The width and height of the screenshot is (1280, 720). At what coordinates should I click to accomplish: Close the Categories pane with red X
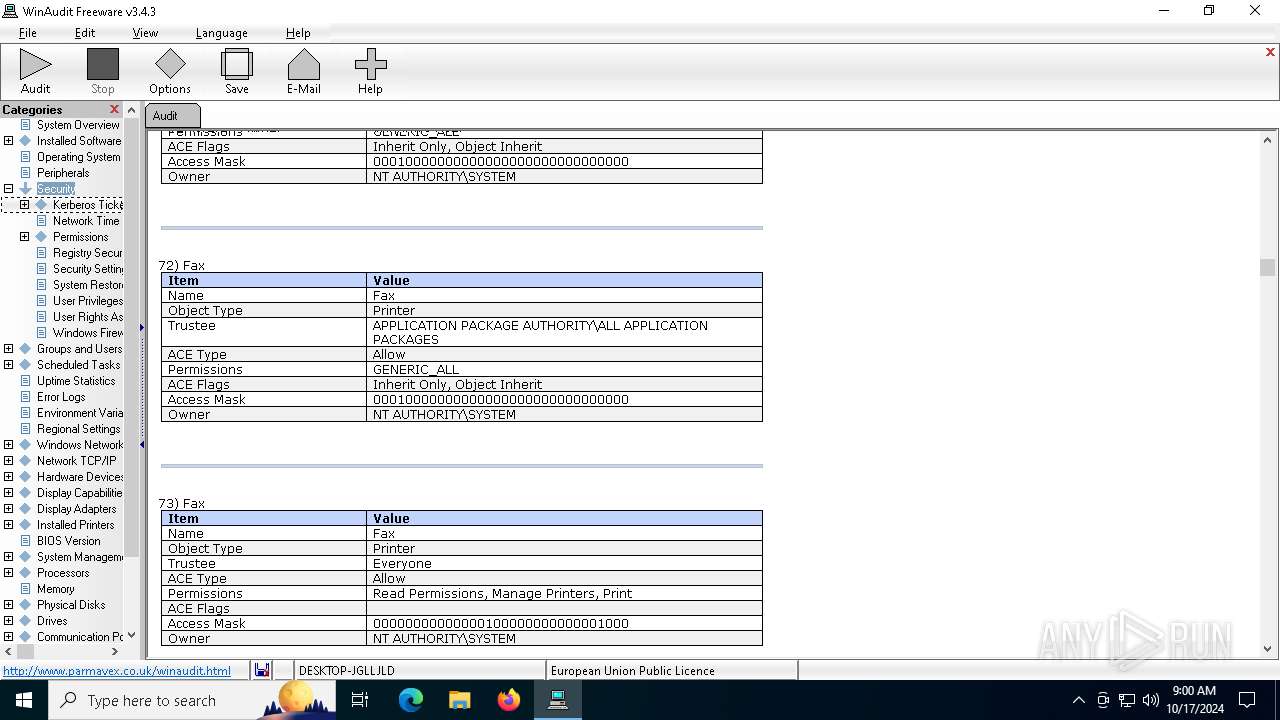pyautogui.click(x=114, y=109)
